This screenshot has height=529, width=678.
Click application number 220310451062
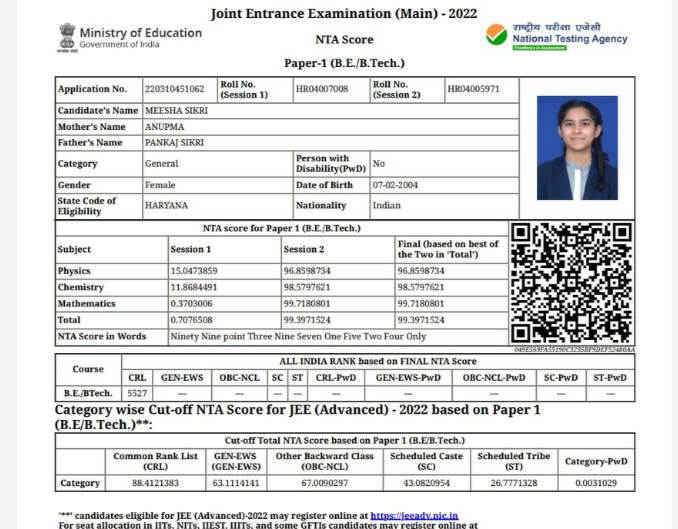(x=175, y=89)
